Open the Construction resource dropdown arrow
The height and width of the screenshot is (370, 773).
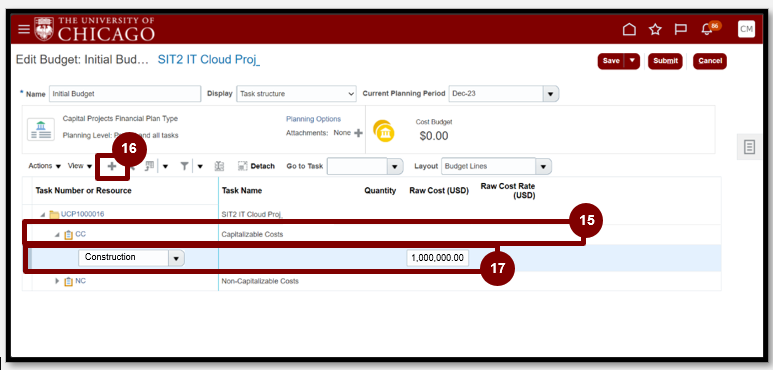(x=176, y=258)
